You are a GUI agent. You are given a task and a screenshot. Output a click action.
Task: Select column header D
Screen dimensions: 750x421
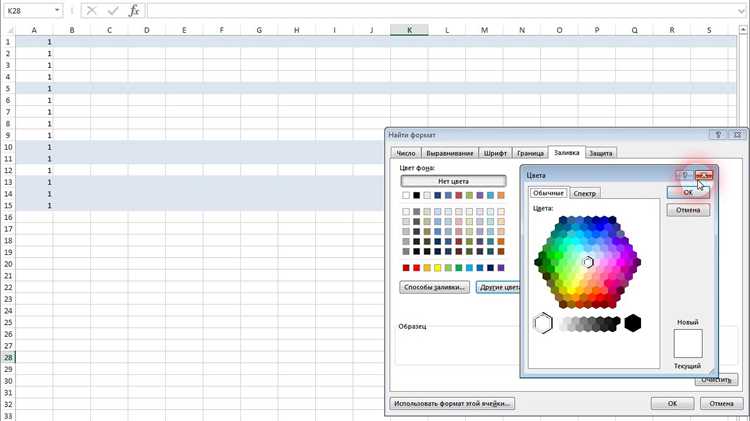[x=146, y=30]
